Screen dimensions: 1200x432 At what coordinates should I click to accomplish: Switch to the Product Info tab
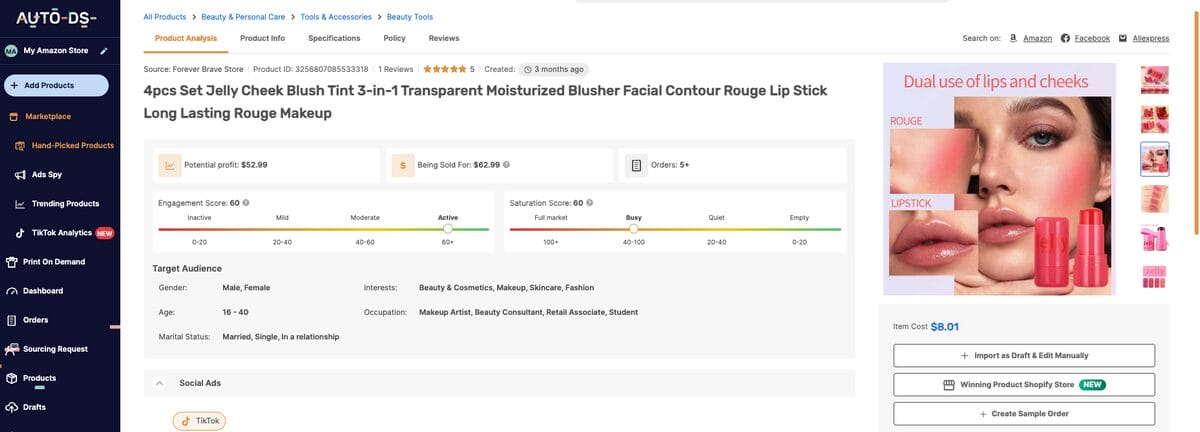(x=262, y=38)
